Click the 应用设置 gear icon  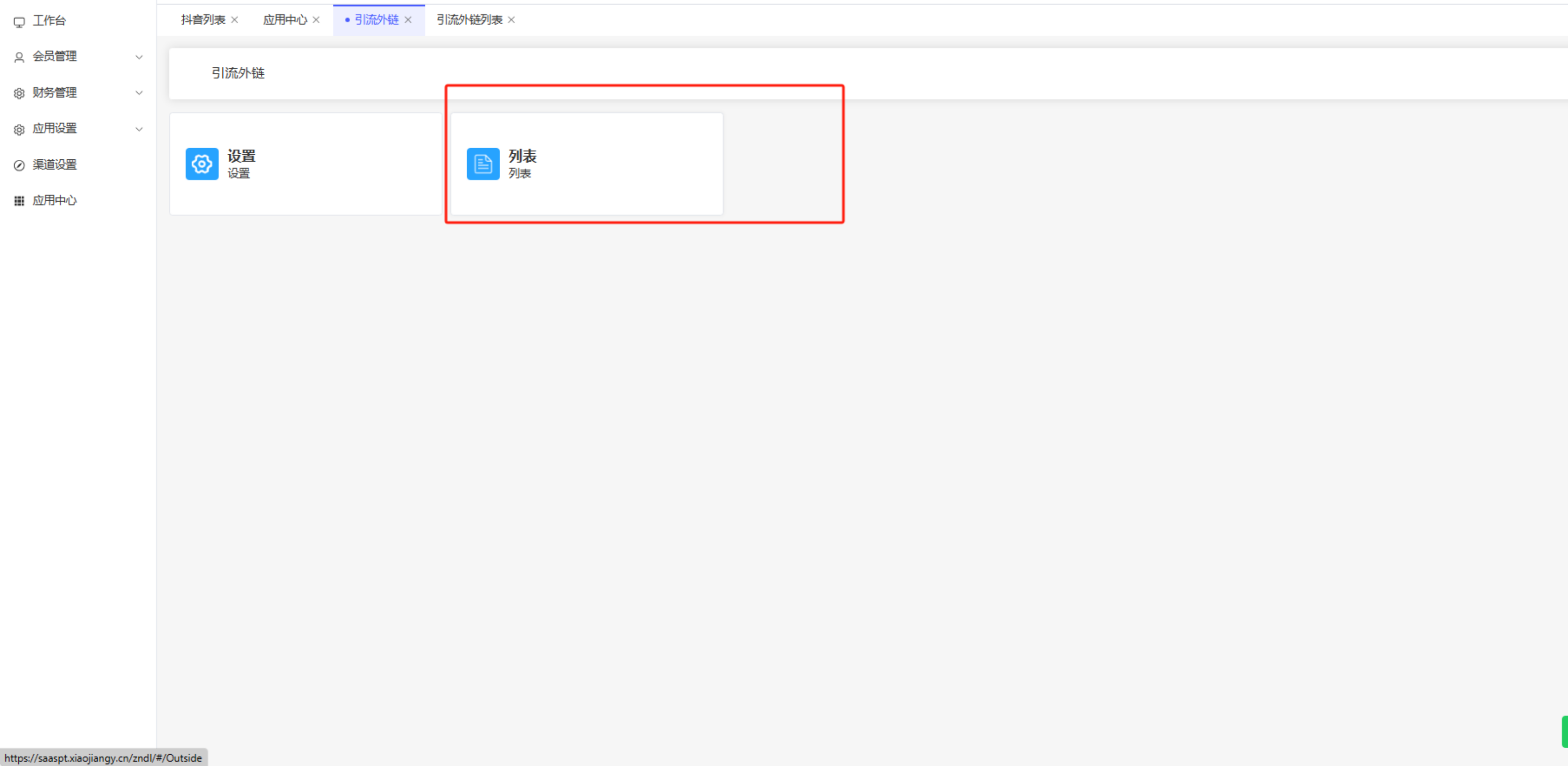point(19,129)
